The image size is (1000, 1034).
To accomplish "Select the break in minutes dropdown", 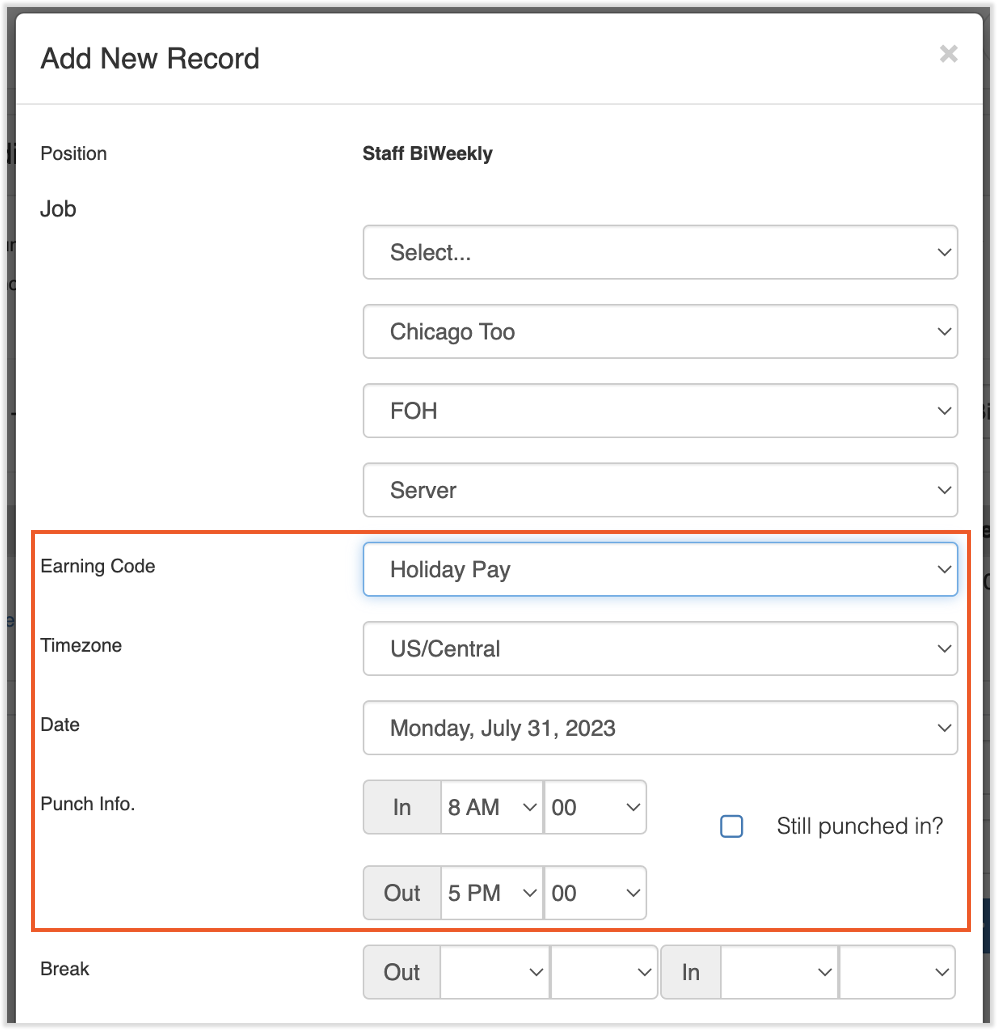I will 897,972.
